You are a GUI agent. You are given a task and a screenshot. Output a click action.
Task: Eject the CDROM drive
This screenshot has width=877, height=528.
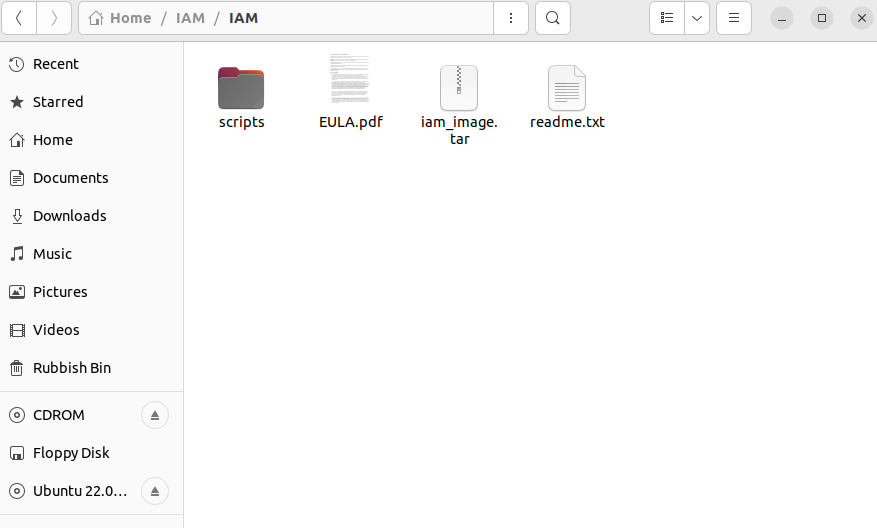click(x=154, y=415)
